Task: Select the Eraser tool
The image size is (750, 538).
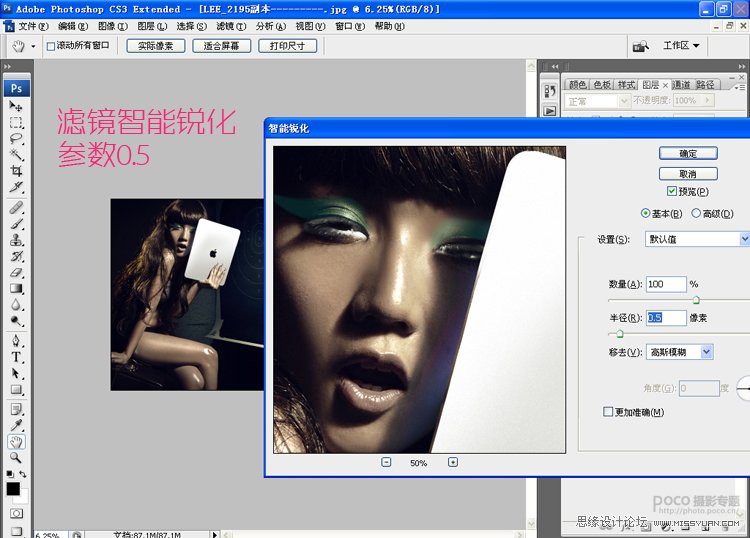Action: point(16,273)
